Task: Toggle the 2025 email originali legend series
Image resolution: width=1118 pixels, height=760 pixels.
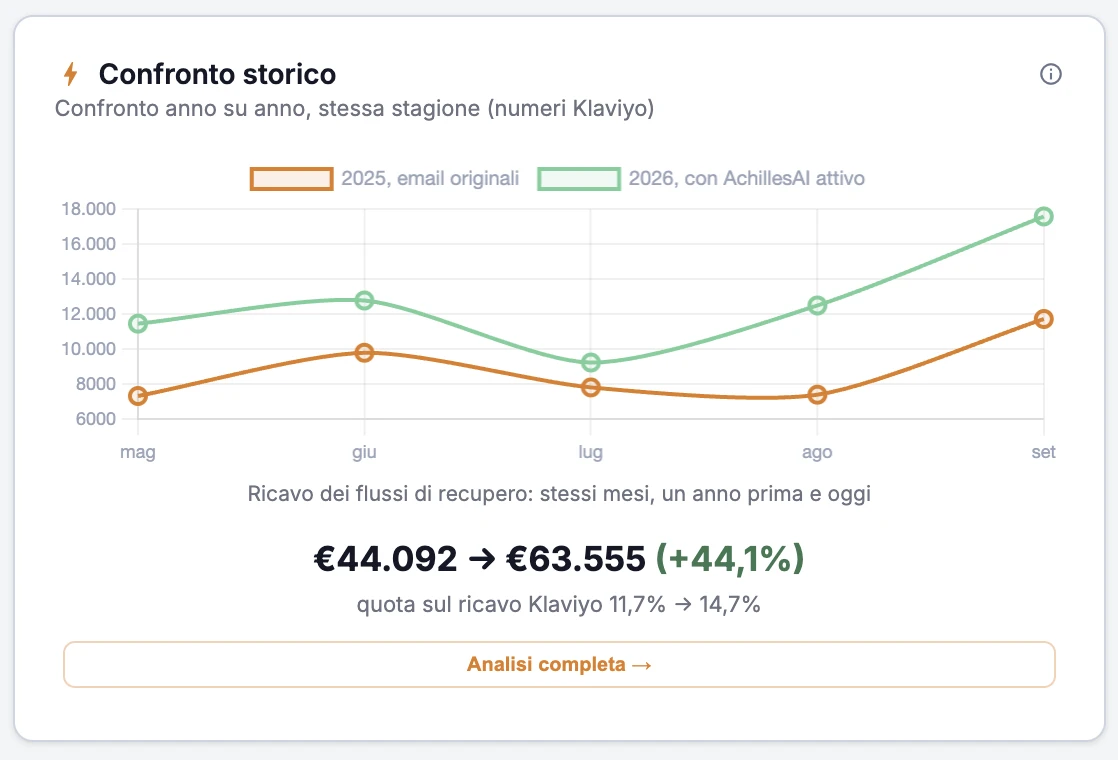Action: pyautogui.click(x=384, y=178)
